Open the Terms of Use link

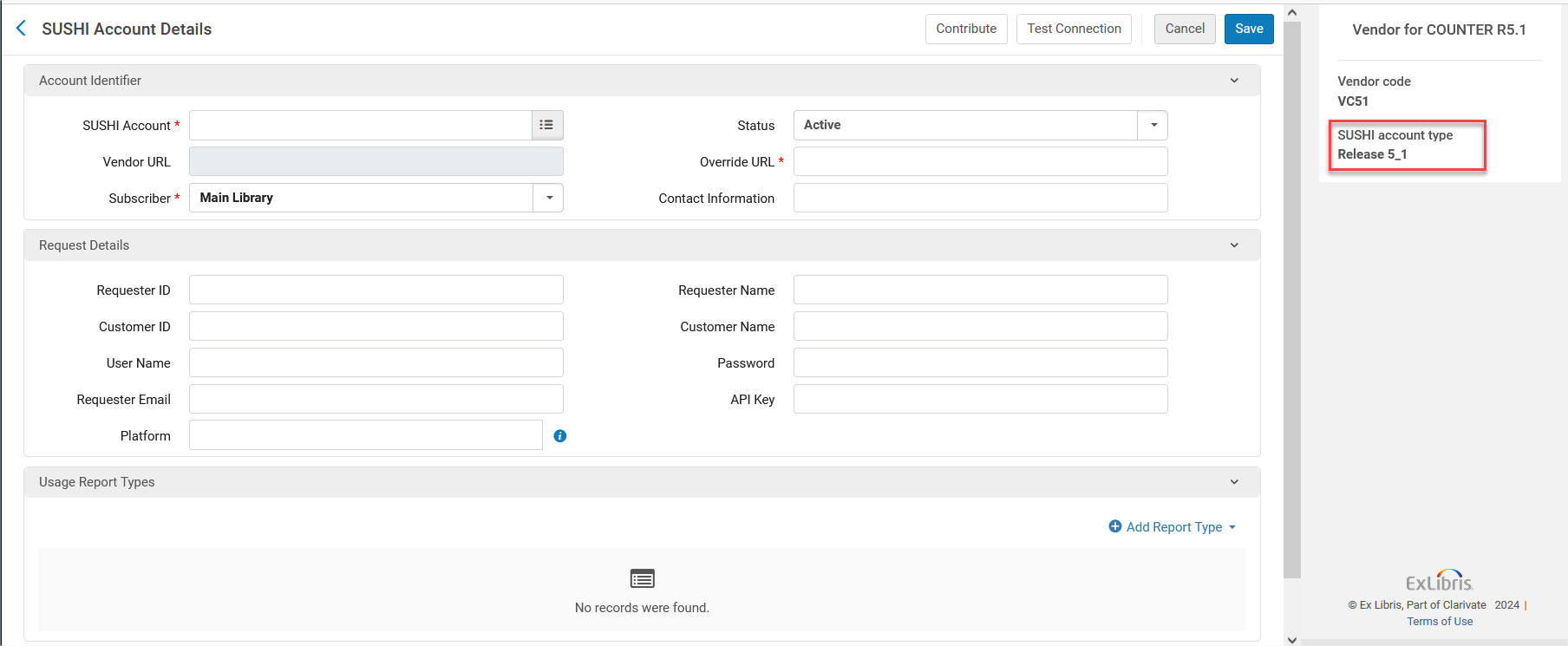pos(1440,622)
